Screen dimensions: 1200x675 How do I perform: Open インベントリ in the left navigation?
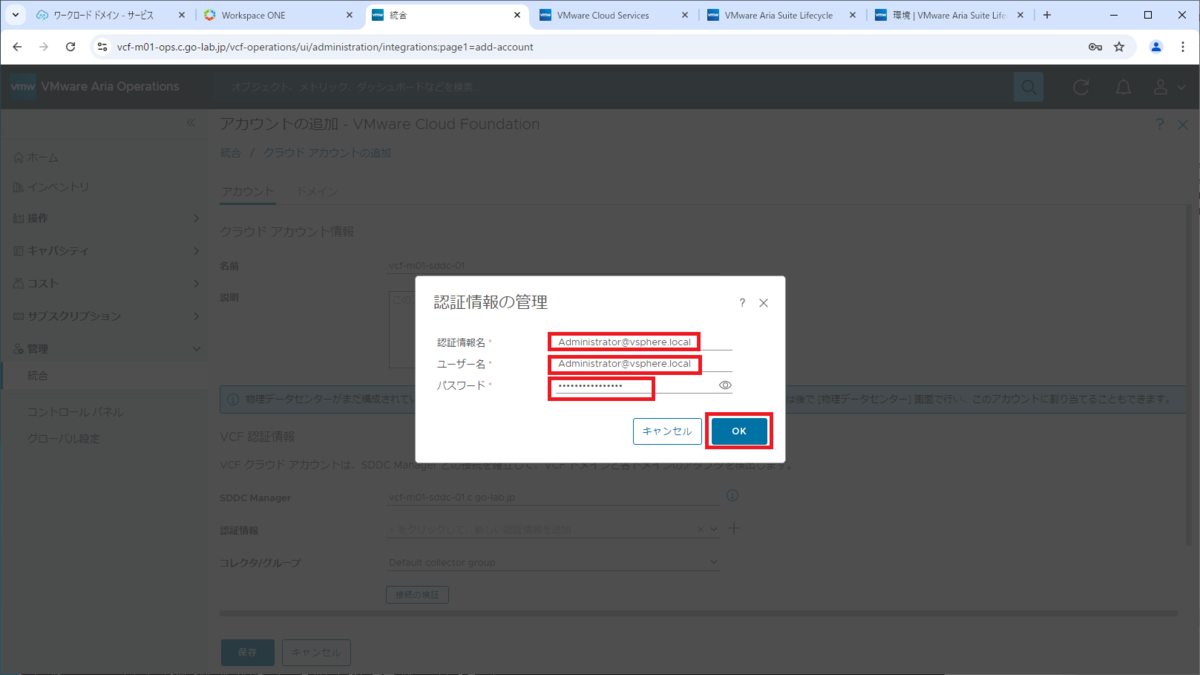[51, 187]
